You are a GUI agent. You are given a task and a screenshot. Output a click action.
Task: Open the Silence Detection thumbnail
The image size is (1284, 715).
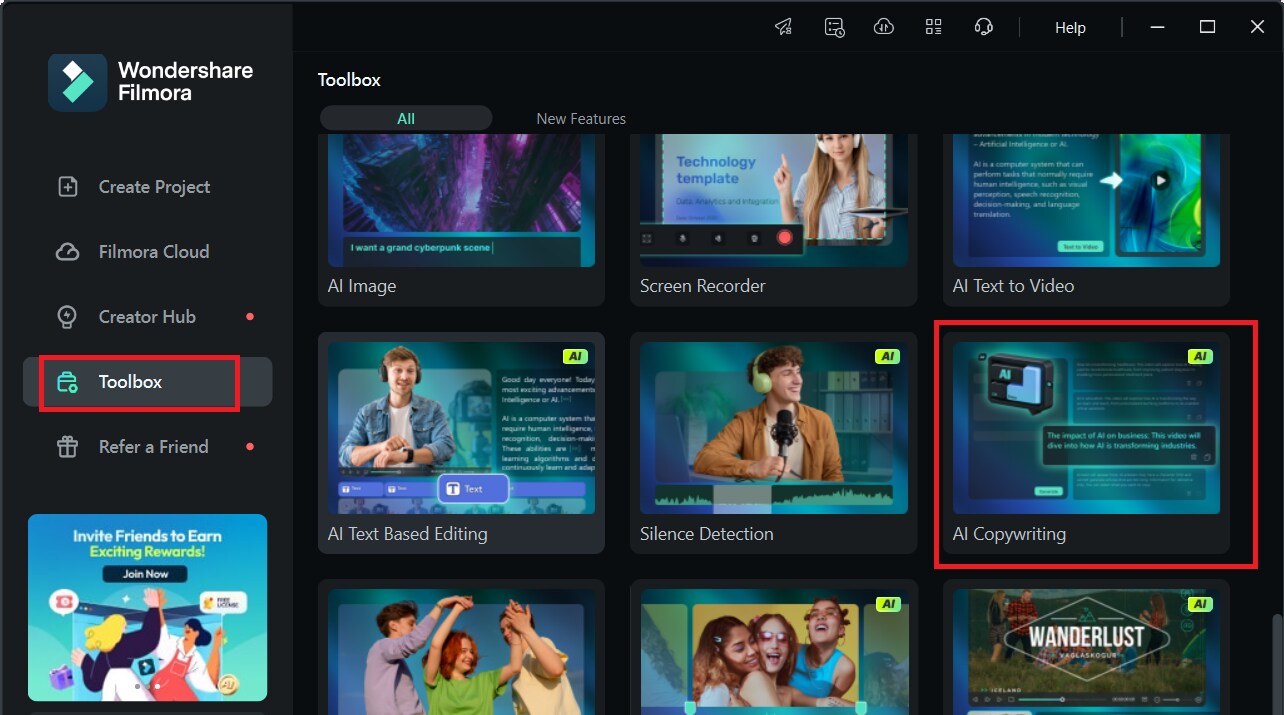(773, 428)
